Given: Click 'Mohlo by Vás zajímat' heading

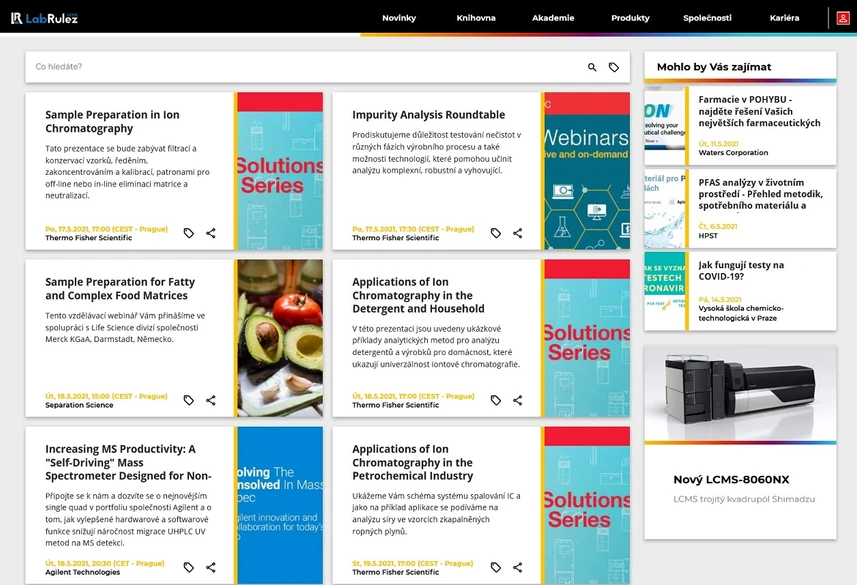Looking at the screenshot, I should pos(714,67).
